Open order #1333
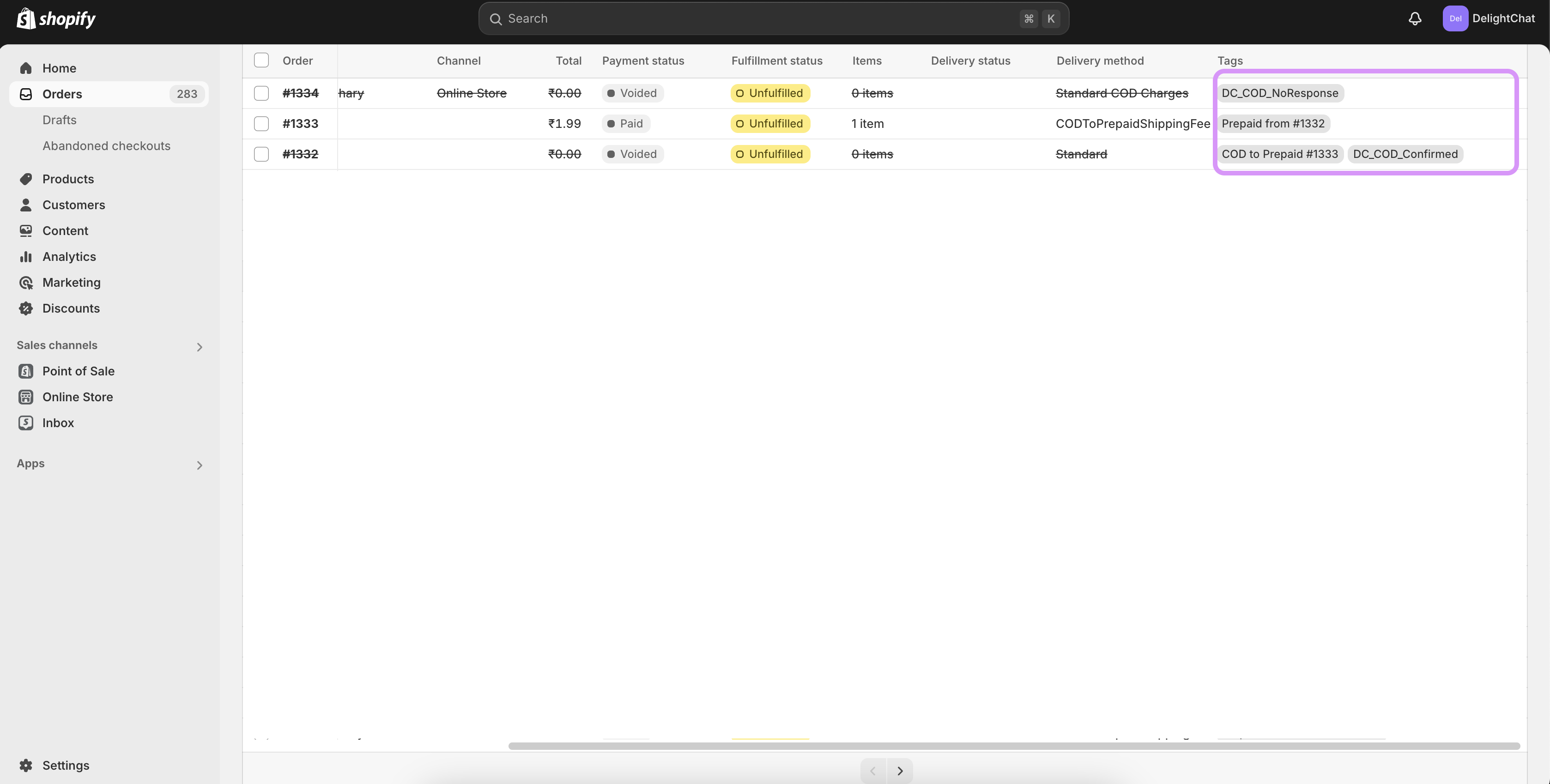The image size is (1550, 784). pos(300,123)
